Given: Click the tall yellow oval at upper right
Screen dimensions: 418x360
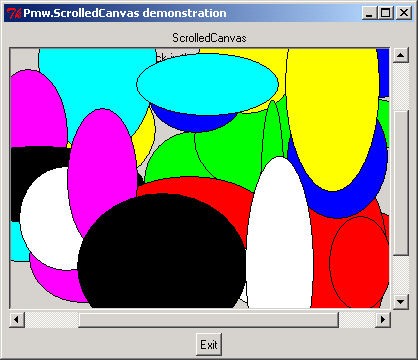Looking at the screenshot, I should pyautogui.click(x=333, y=120).
